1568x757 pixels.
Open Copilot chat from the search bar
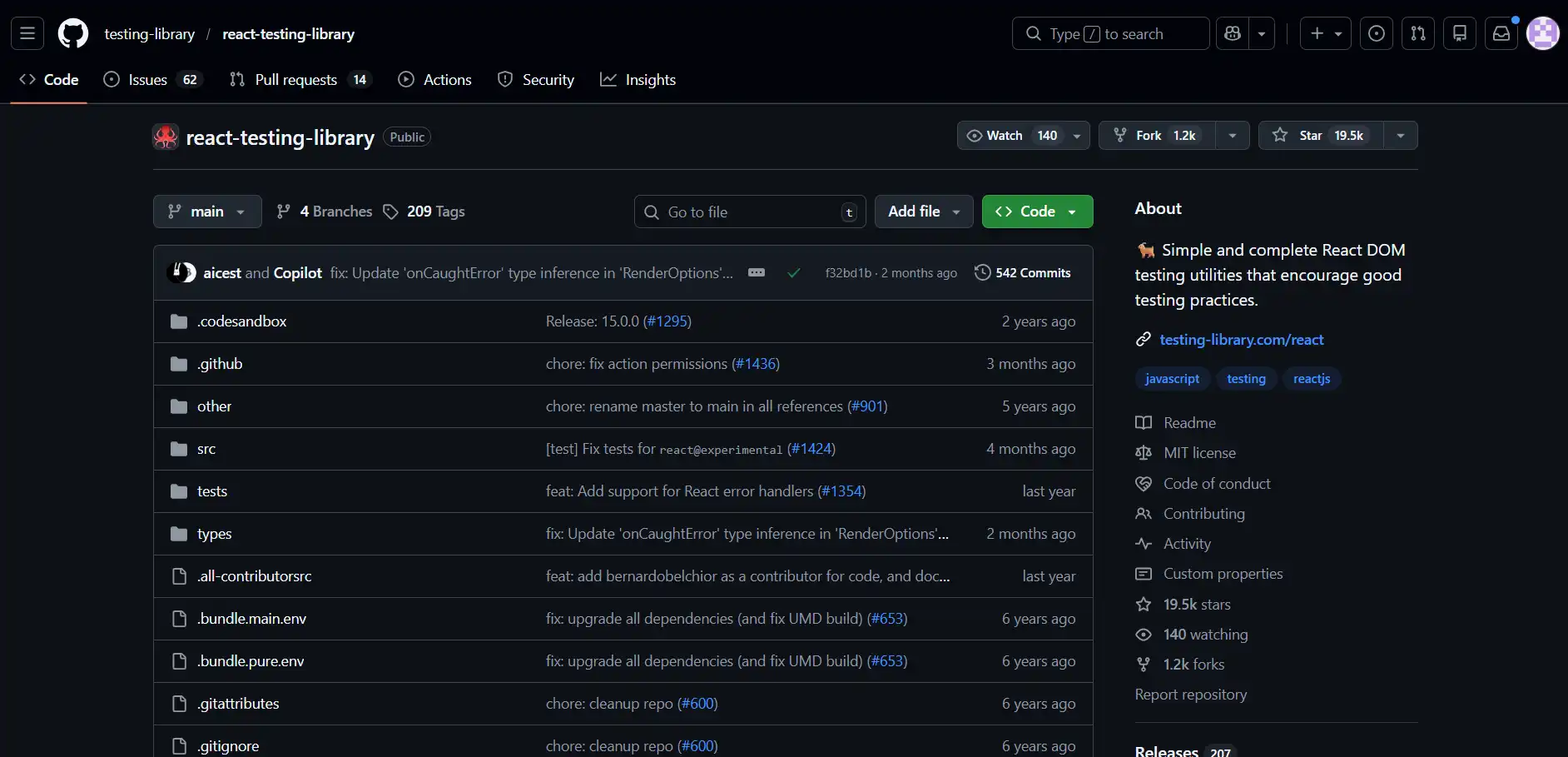coord(1233,33)
